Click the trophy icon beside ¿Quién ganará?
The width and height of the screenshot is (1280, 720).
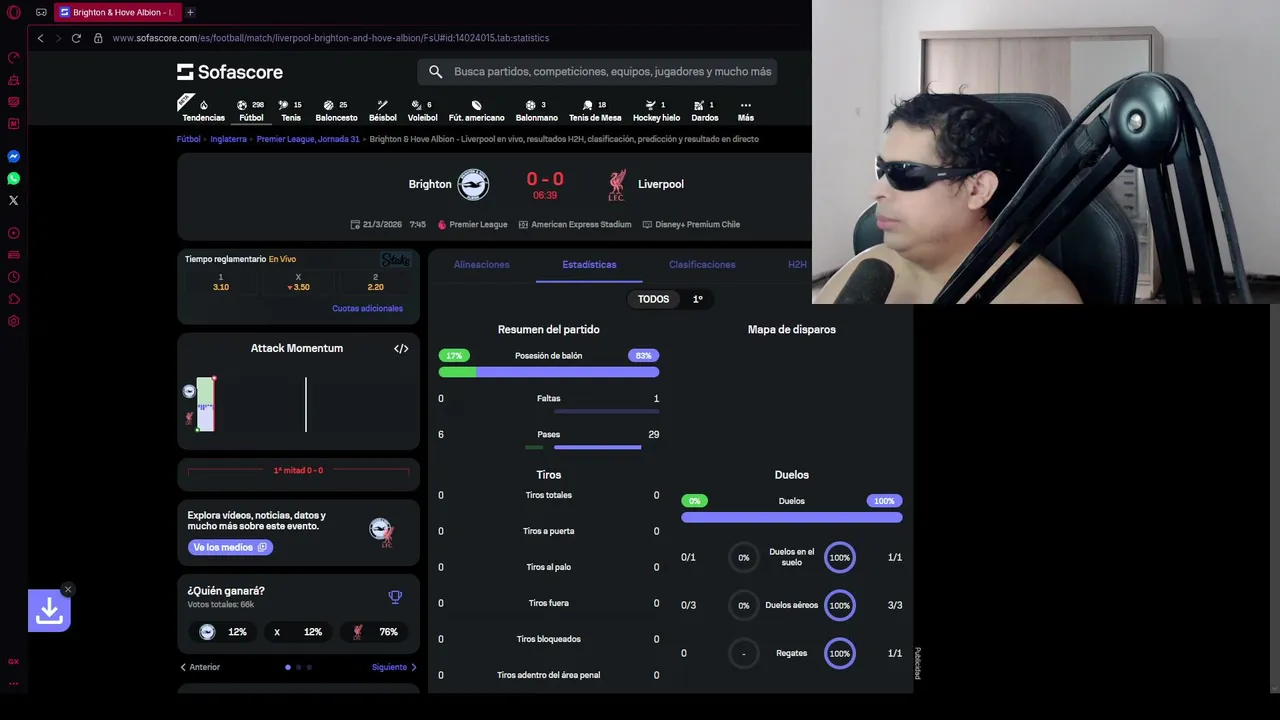pos(395,597)
